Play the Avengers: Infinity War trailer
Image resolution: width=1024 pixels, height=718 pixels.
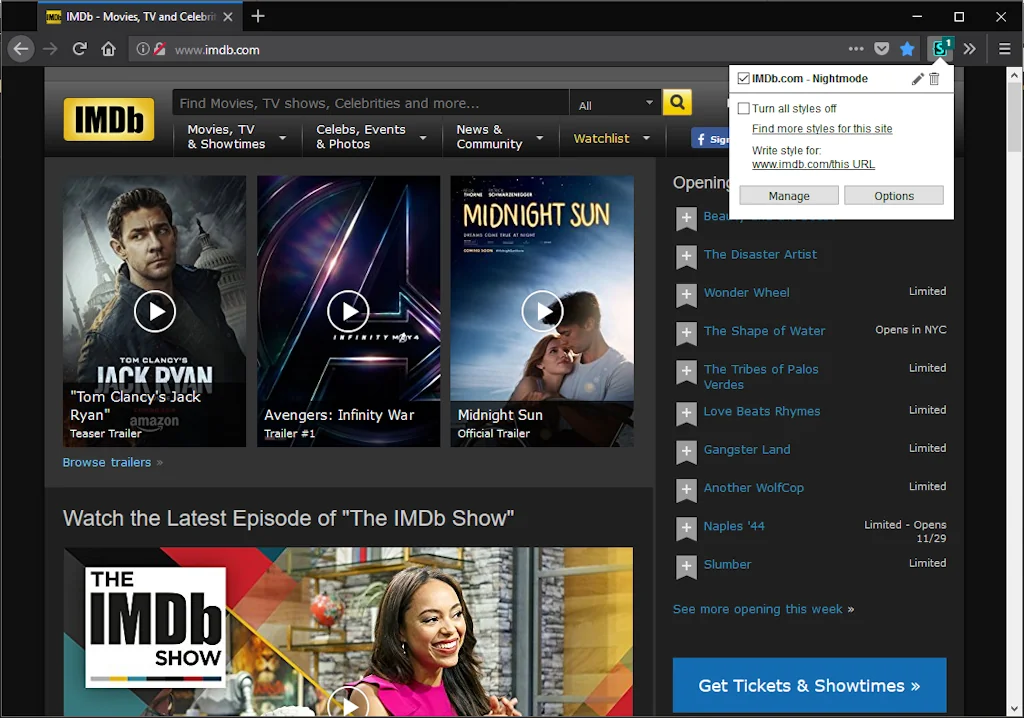click(348, 312)
